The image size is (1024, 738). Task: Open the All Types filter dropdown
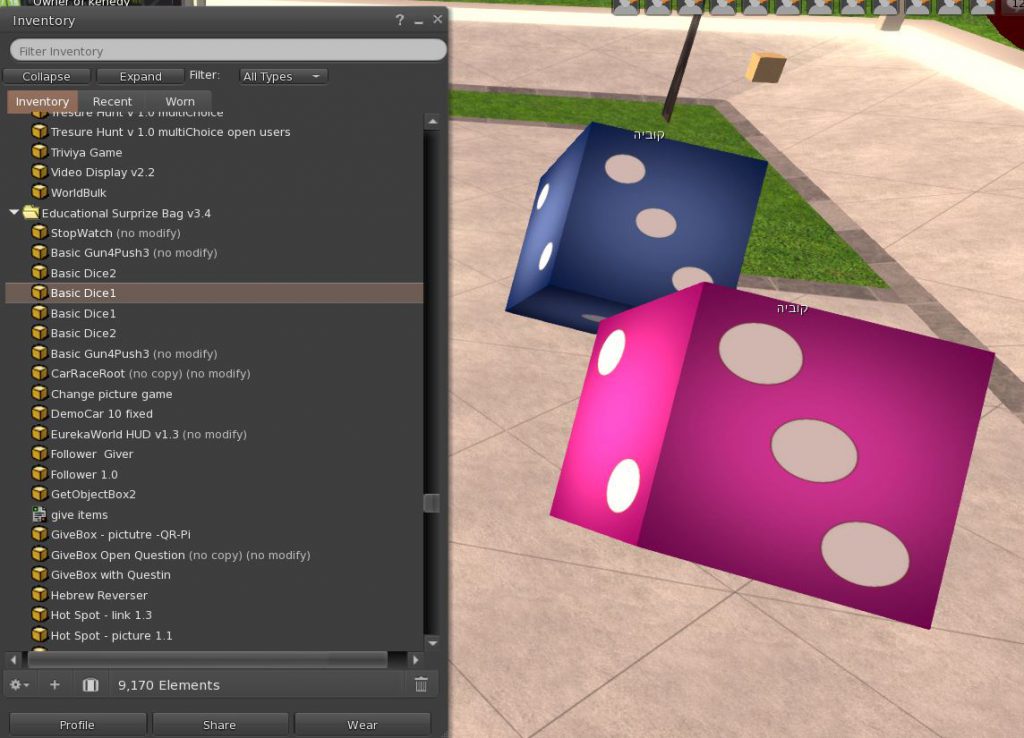pos(283,76)
